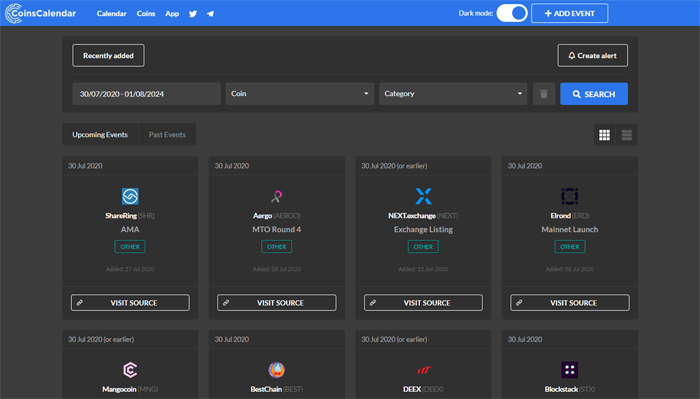Click the OTHER tag on Elrond card

click(570, 246)
